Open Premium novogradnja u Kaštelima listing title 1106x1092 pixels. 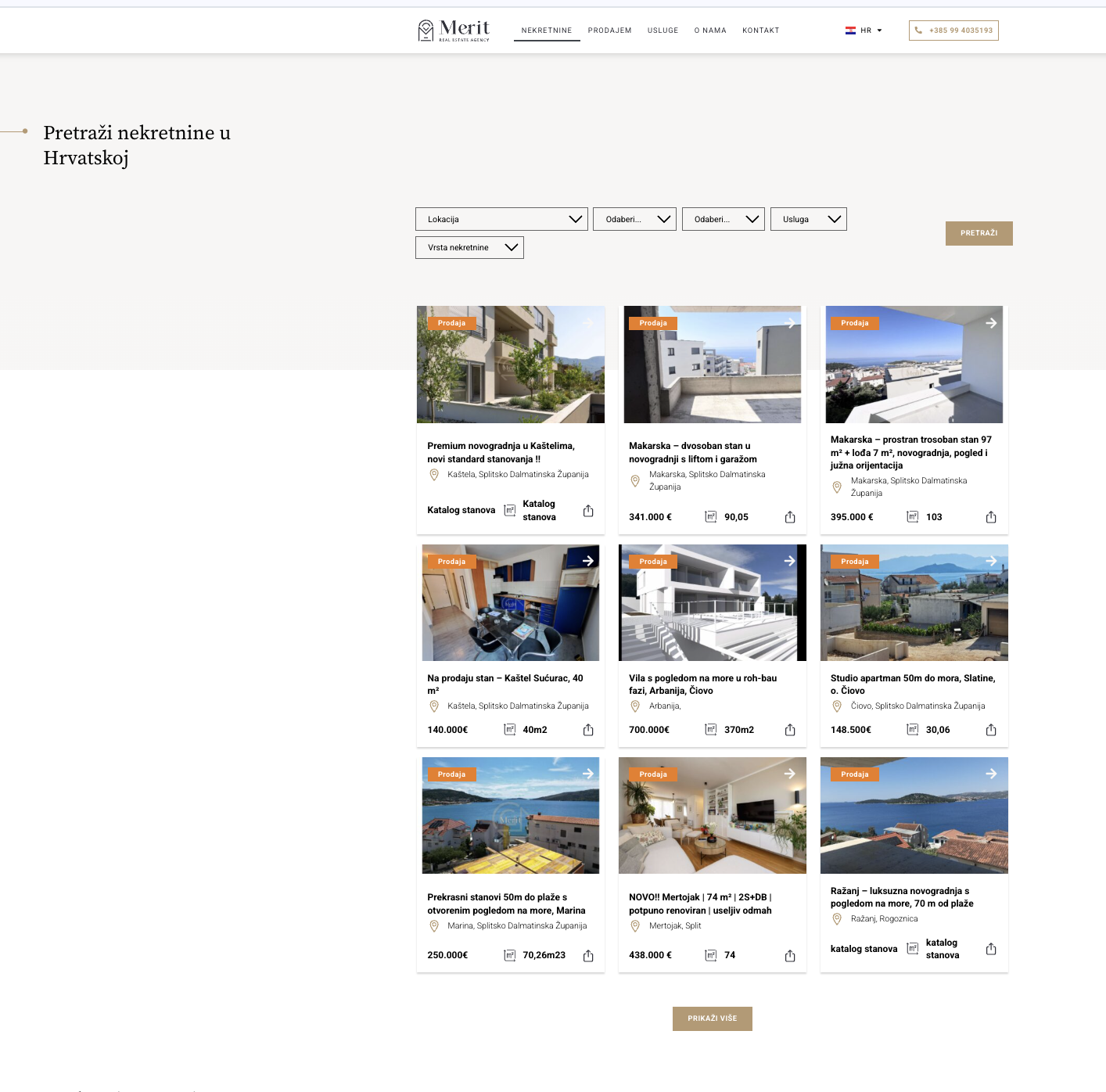pyautogui.click(x=501, y=452)
